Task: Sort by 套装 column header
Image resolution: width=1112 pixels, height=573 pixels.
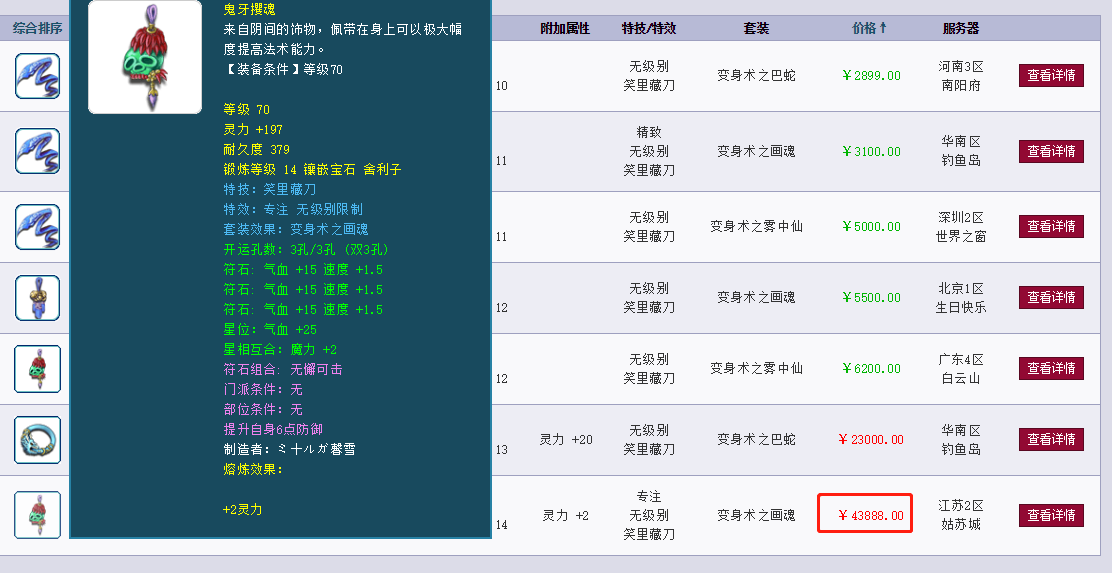Action: coord(756,28)
